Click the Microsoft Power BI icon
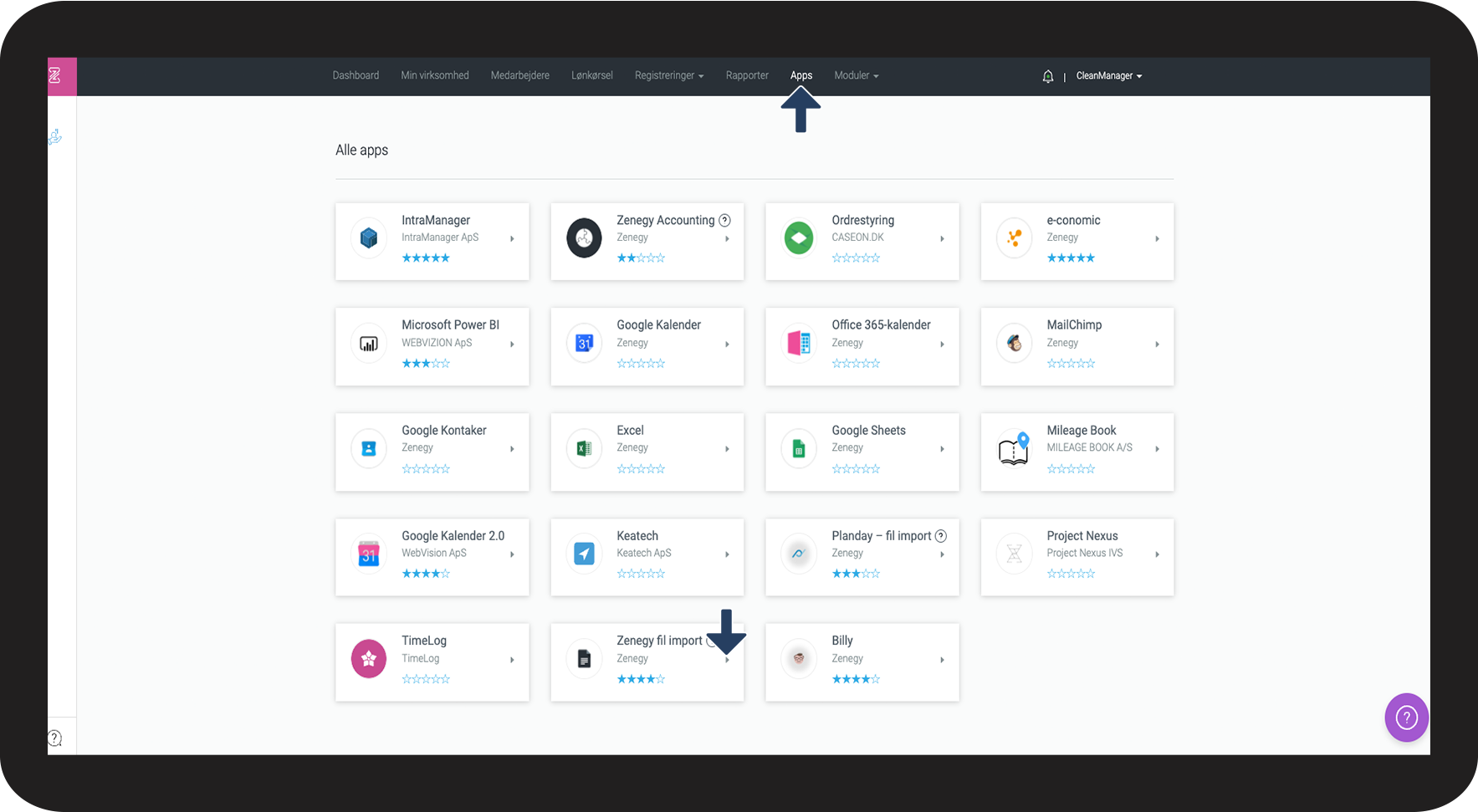The height and width of the screenshot is (812, 1478). pyautogui.click(x=369, y=344)
